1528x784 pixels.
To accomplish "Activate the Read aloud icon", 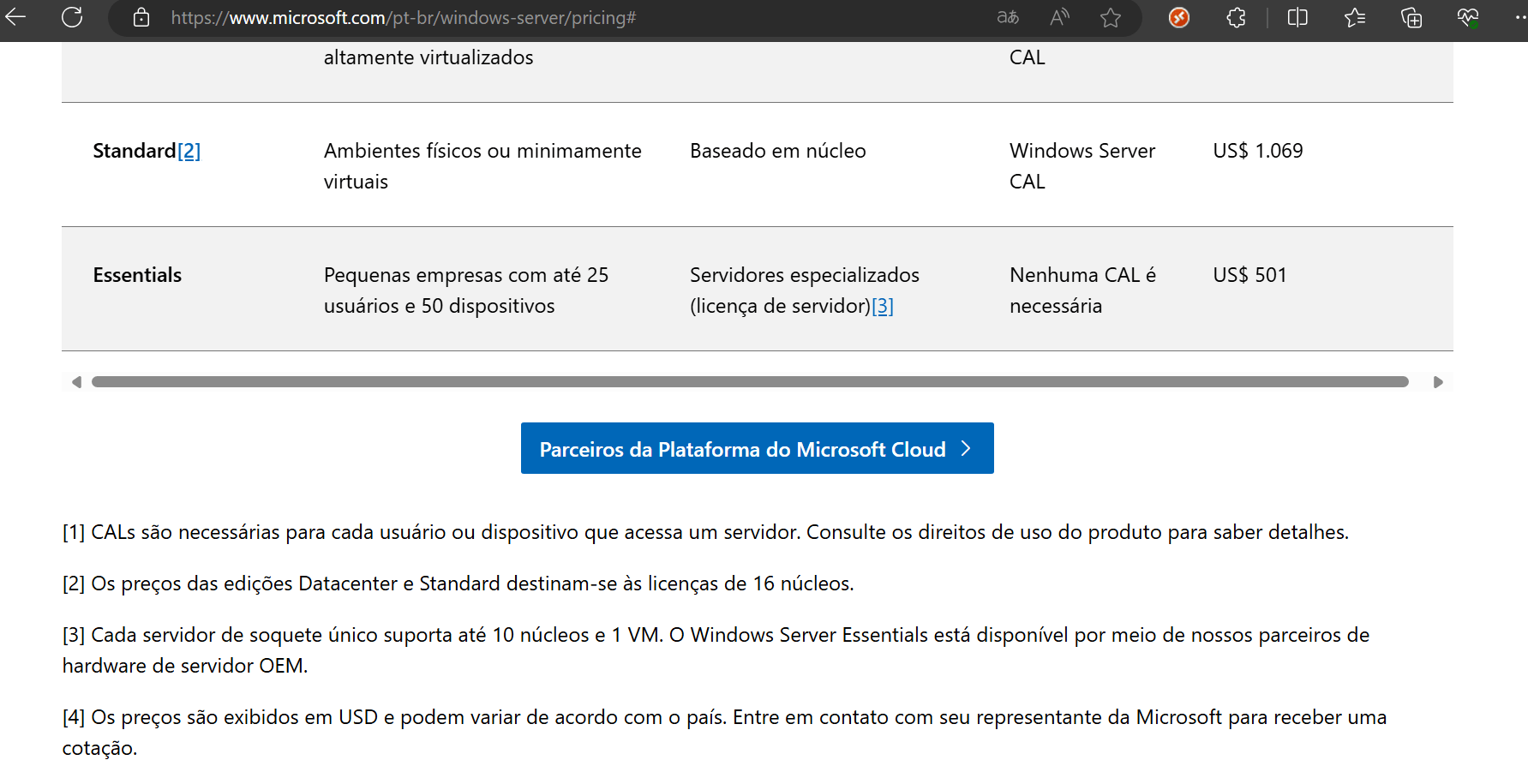I will coord(1059,17).
